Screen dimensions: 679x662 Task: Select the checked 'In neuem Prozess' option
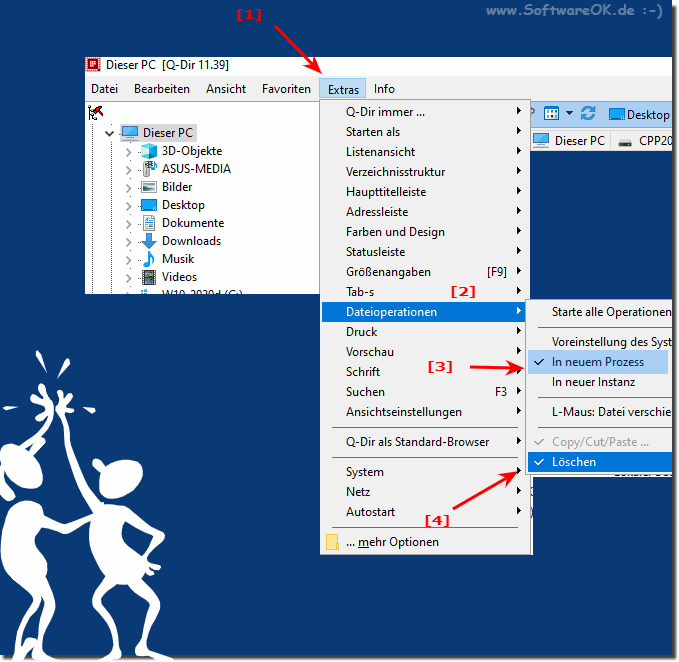(598, 362)
